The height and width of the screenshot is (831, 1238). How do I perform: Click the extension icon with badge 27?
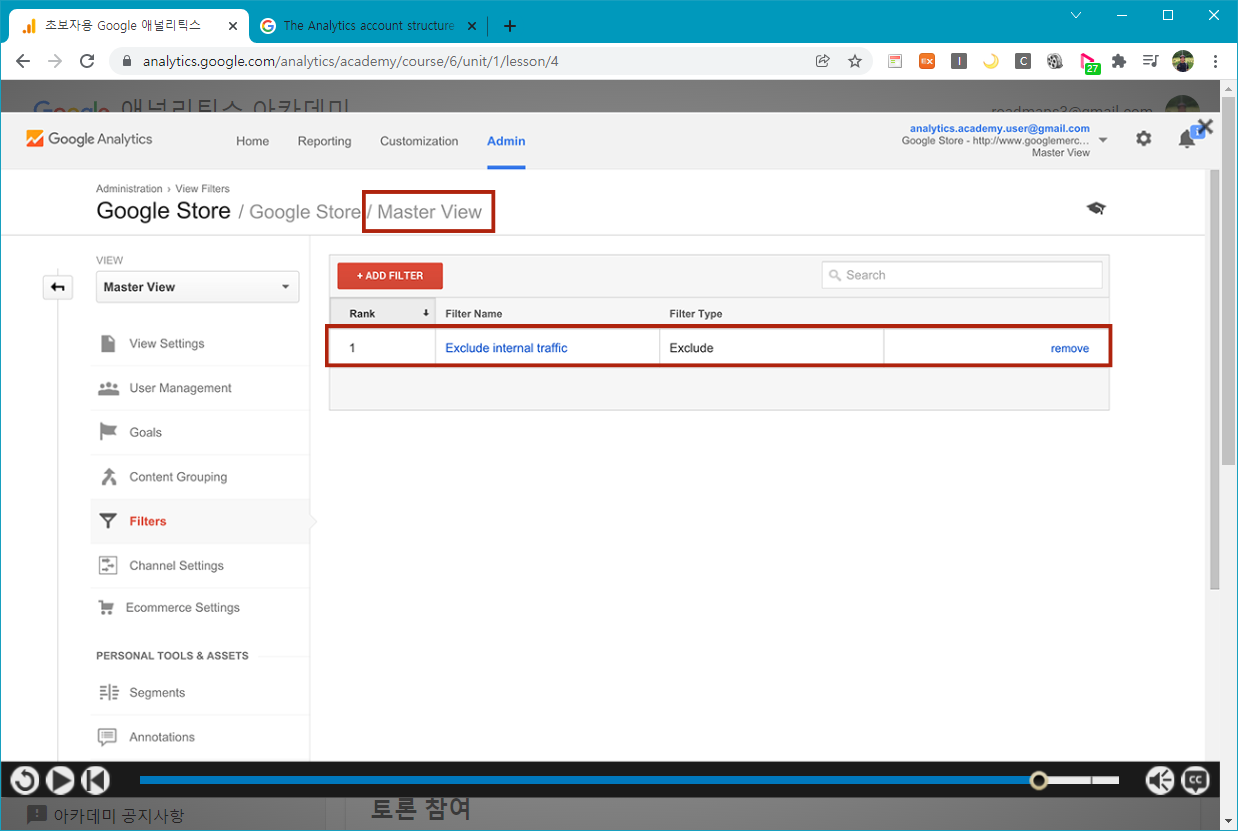[x=1089, y=63]
